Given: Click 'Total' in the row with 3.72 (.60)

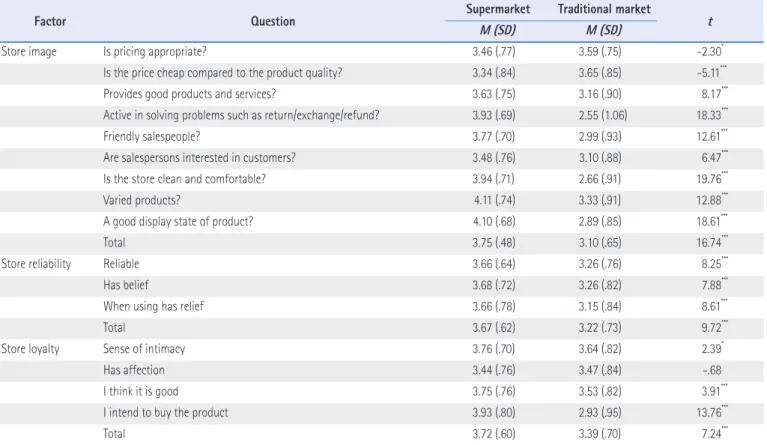Looking at the screenshot, I should 114,434.
